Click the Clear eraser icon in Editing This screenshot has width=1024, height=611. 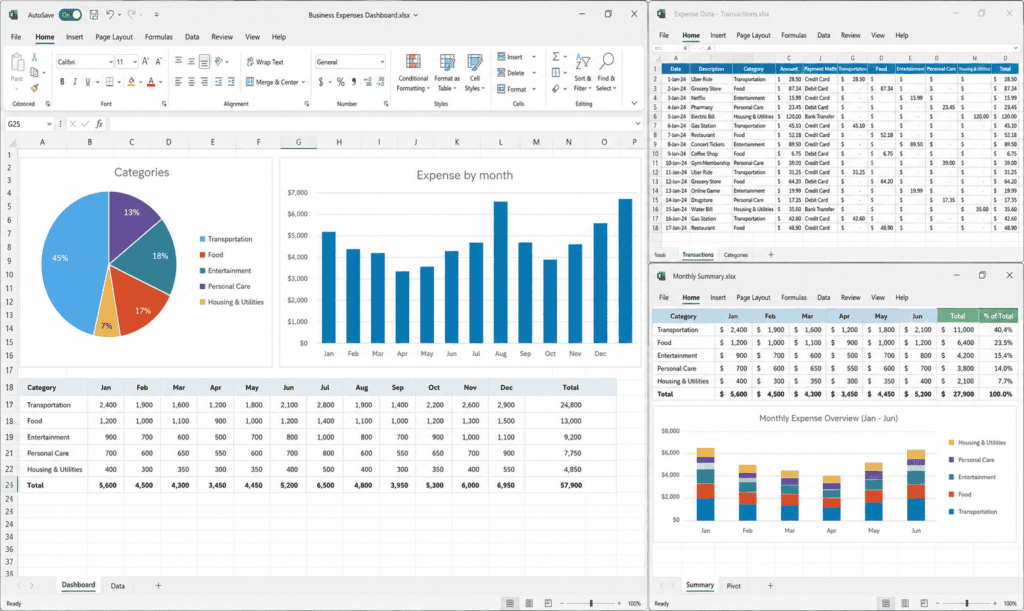pos(555,88)
